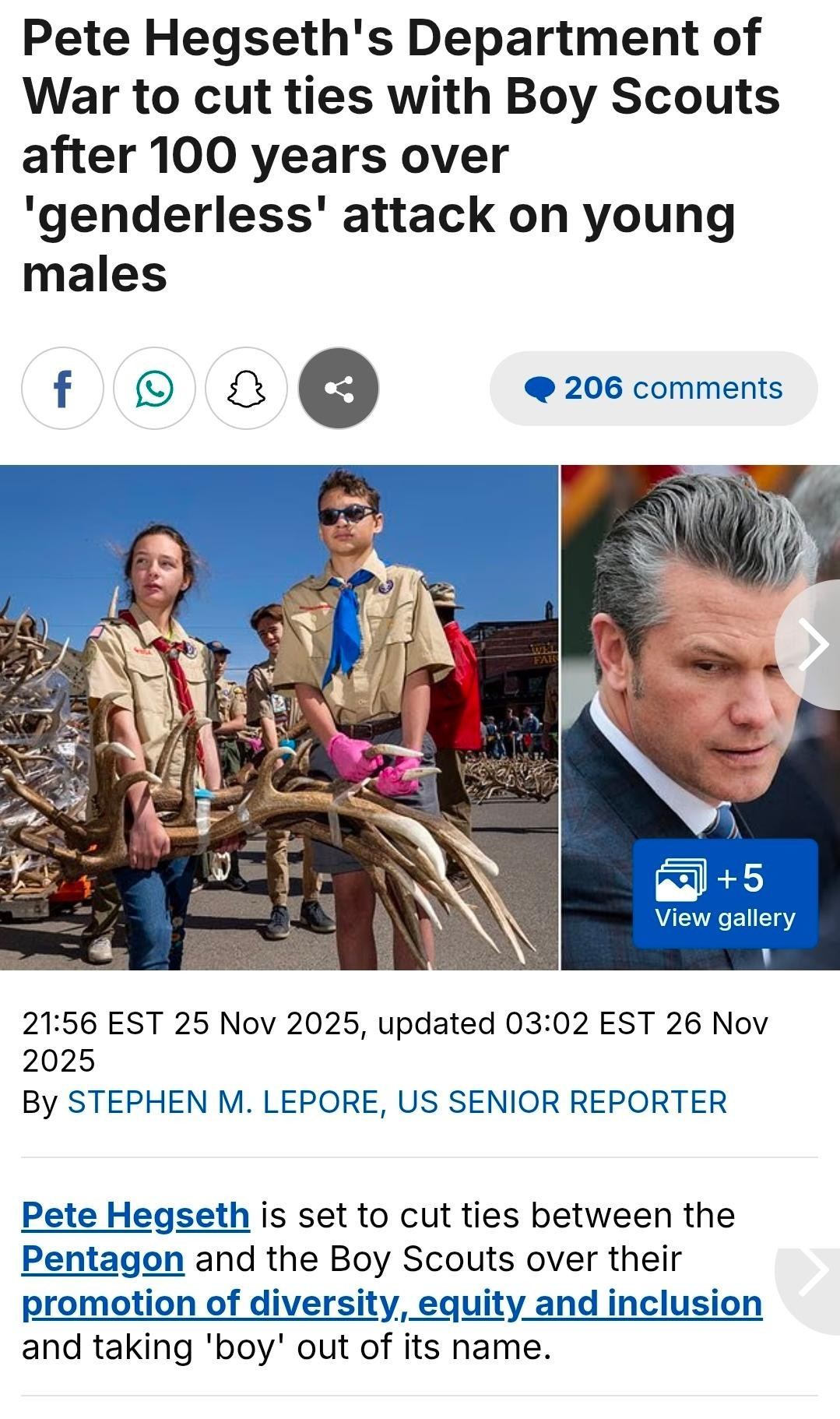Tap the publication date line

tap(395, 1041)
